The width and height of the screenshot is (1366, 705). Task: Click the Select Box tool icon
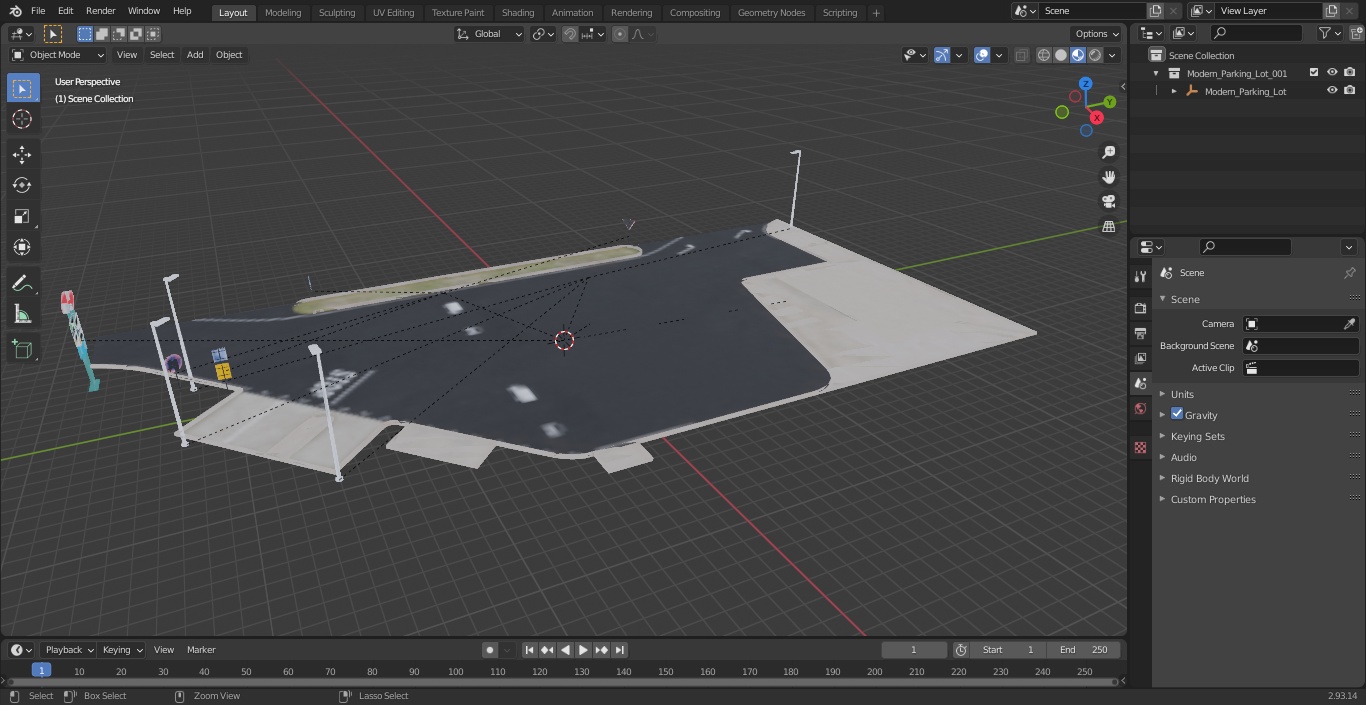tap(22, 88)
